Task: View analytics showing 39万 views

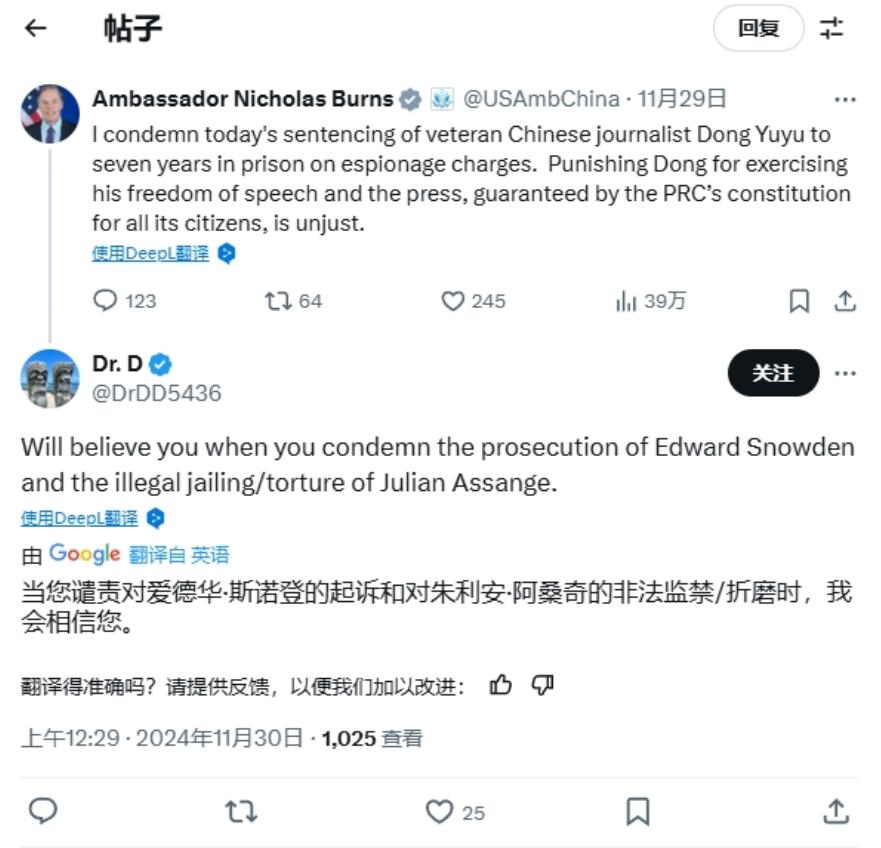Action: [x=650, y=301]
